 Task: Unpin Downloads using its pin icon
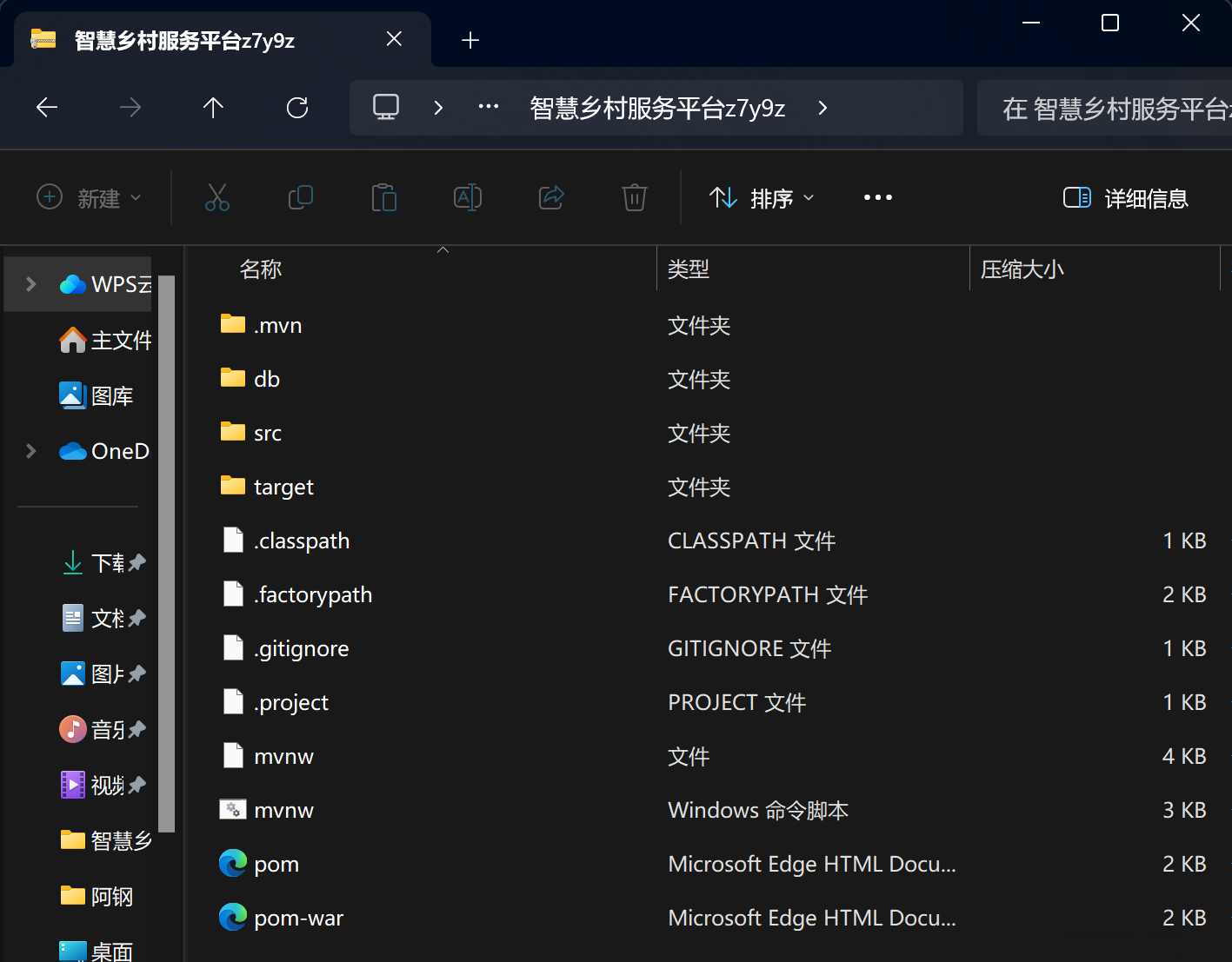tap(137, 562)
